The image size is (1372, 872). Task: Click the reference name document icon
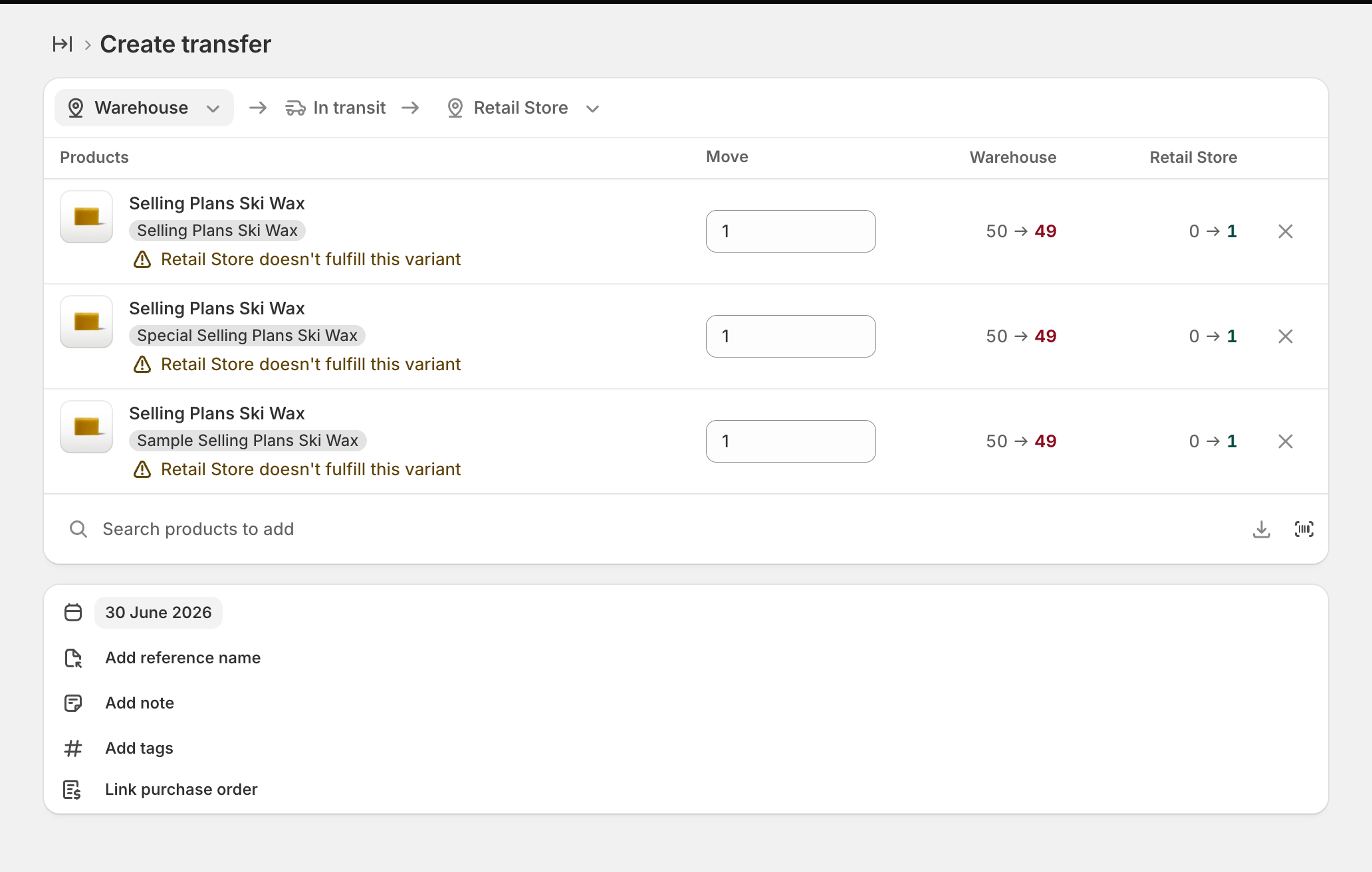point(73,658)
